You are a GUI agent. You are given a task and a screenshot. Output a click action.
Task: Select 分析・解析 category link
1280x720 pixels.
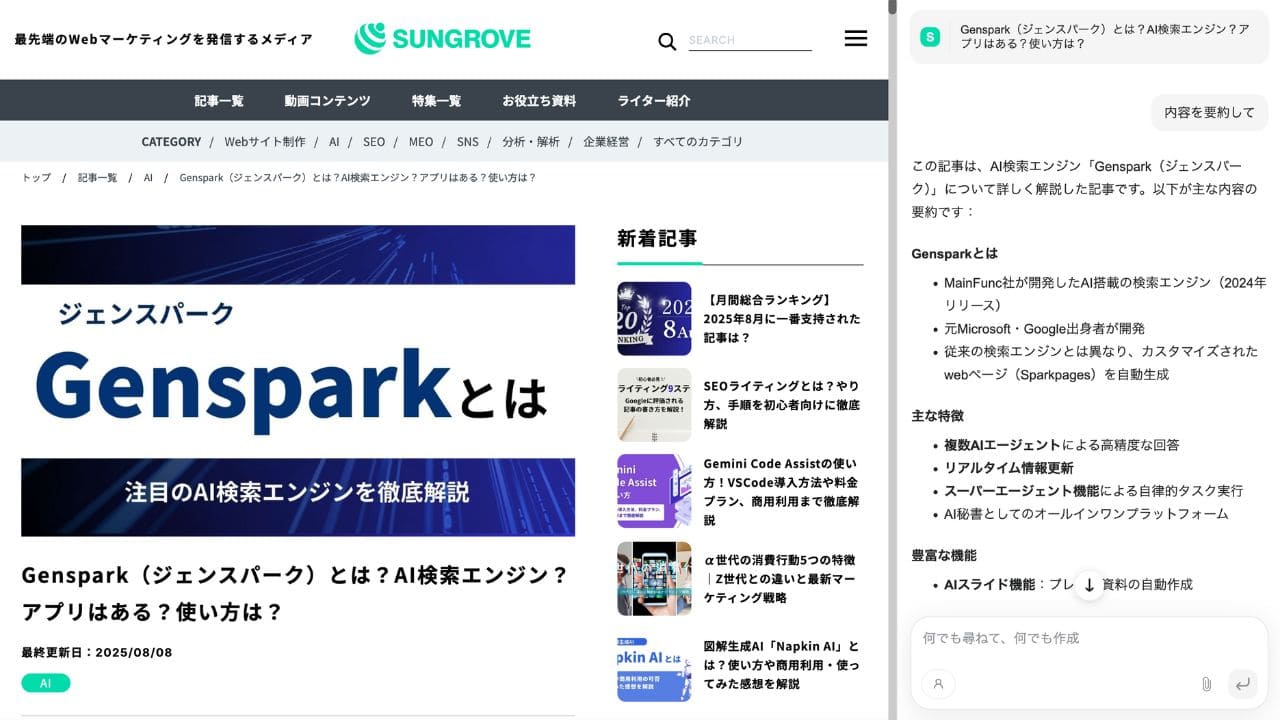(531, 142)
